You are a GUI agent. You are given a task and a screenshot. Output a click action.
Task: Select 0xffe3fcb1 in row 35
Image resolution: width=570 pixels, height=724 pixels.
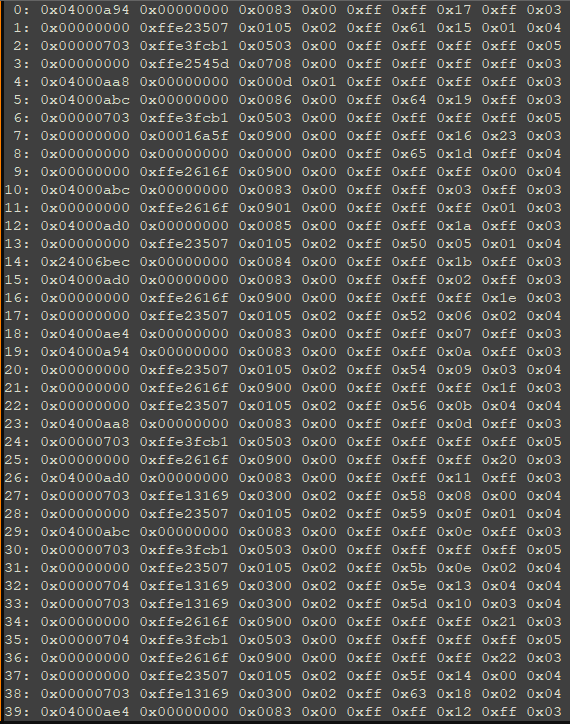click(x=184, y=640)
